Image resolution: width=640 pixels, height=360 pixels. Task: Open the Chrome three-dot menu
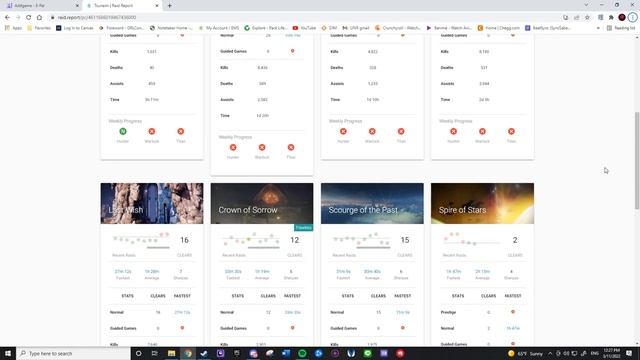click(632, 18)
